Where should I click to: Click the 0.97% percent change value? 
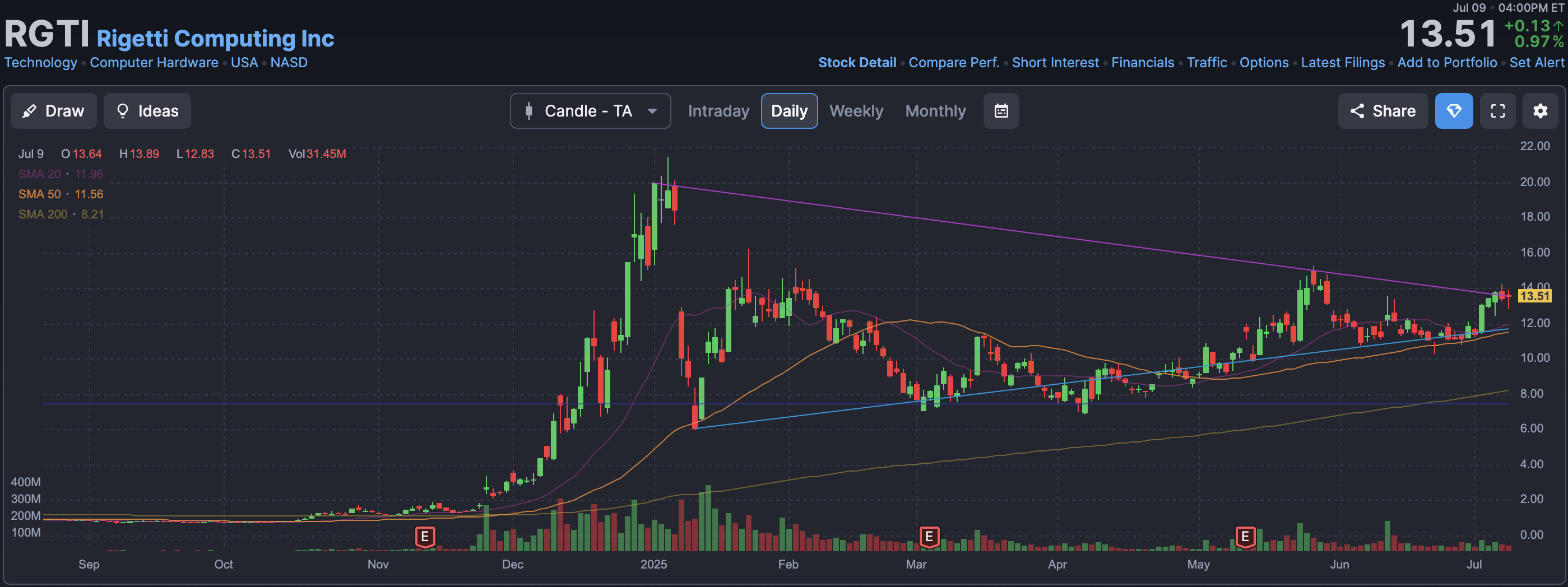click(x=1539, y=41)
